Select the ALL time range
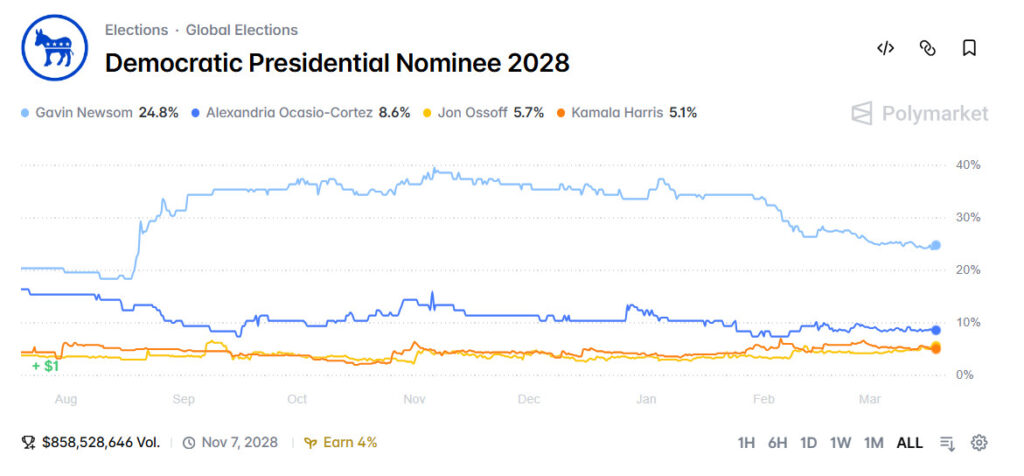The width and height of the screenshot is (1024, 476). pos(909,442)
